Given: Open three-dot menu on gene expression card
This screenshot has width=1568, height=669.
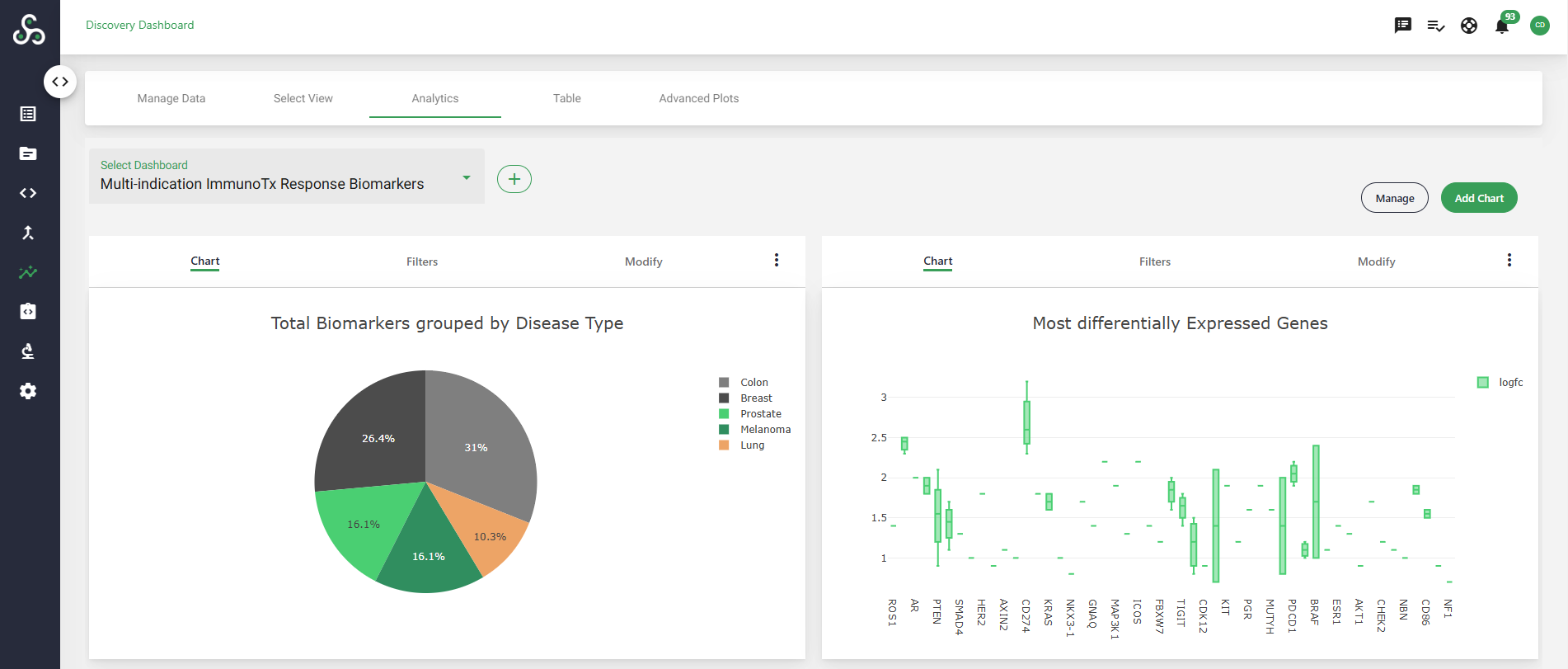Looking at the screenshot, I should pyautogui.click(x=1509, y=260).
